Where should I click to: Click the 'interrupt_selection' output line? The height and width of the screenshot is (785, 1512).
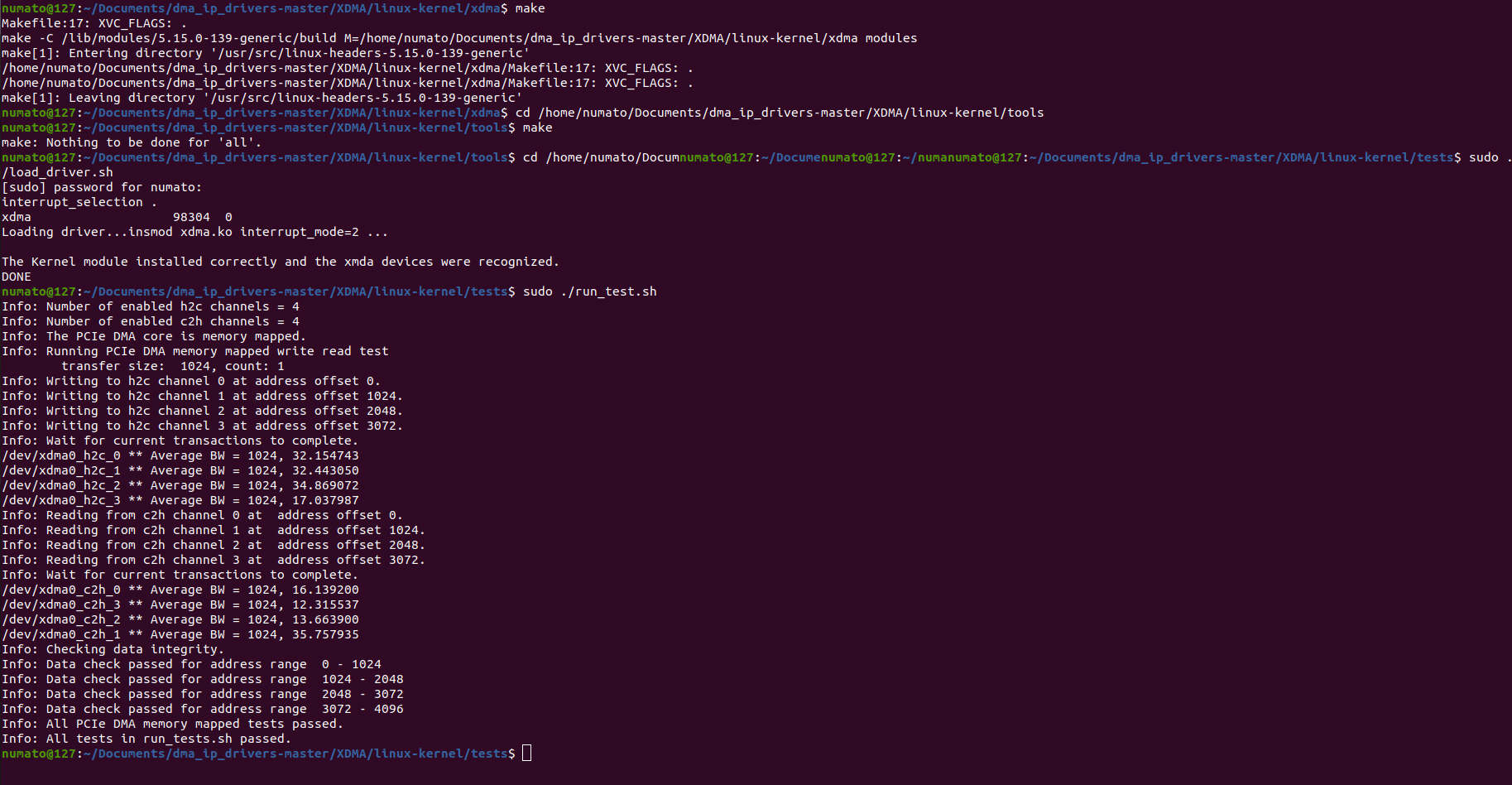(79, 202)
